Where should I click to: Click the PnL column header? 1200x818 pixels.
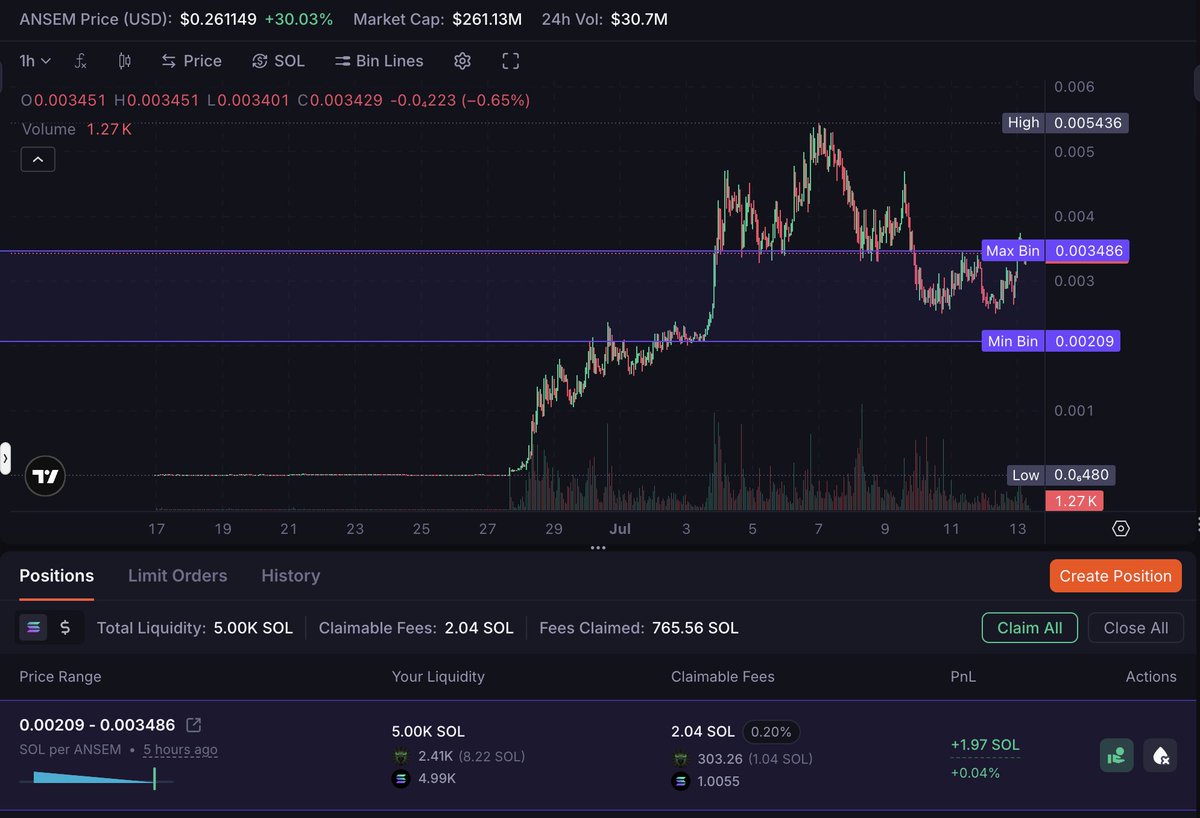coord(963,677)
